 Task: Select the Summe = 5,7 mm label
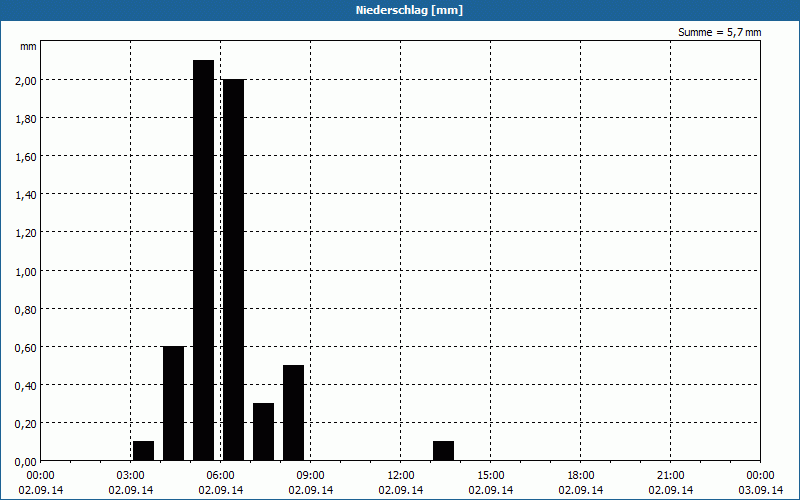pyautogui.click(x=719, y=32)
